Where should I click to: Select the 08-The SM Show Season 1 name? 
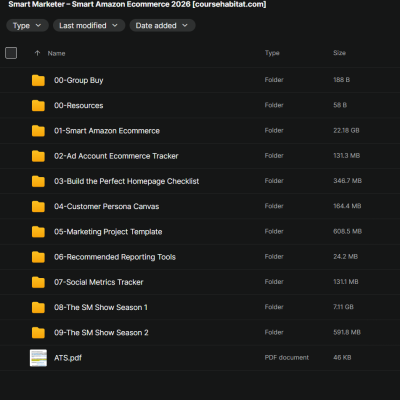[101, 307]
